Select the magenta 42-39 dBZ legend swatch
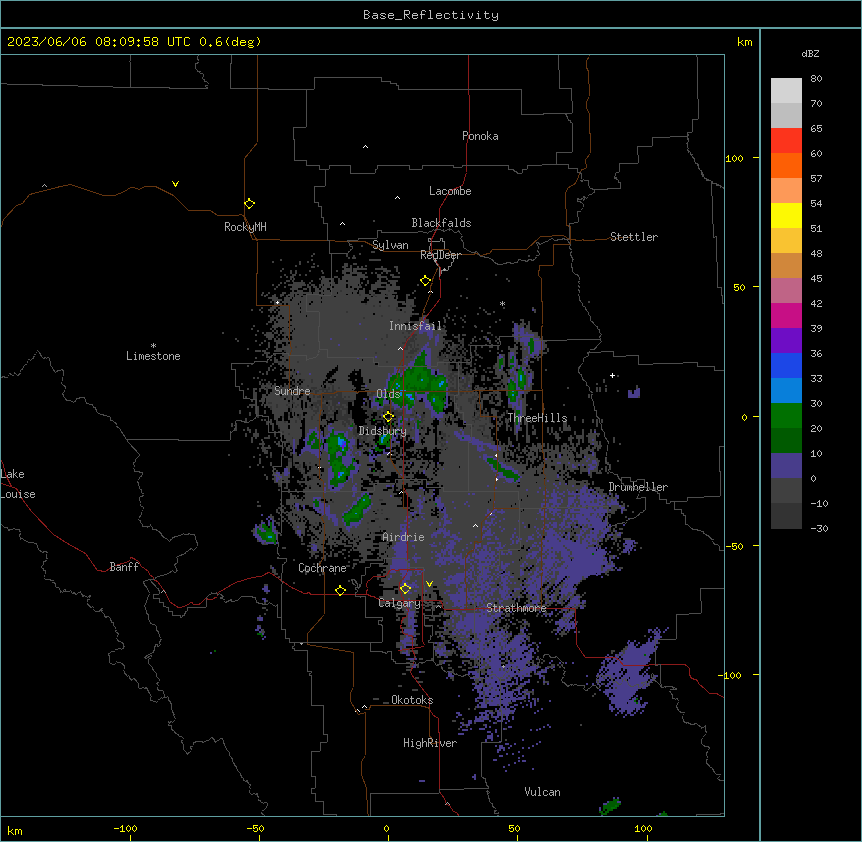This screenshot has height=842, width=862. (786, 315)
